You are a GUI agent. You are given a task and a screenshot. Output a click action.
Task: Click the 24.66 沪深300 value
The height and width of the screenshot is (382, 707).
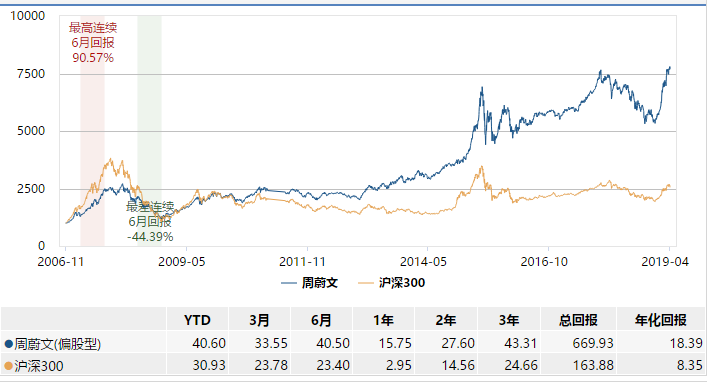tap(521, 365)
